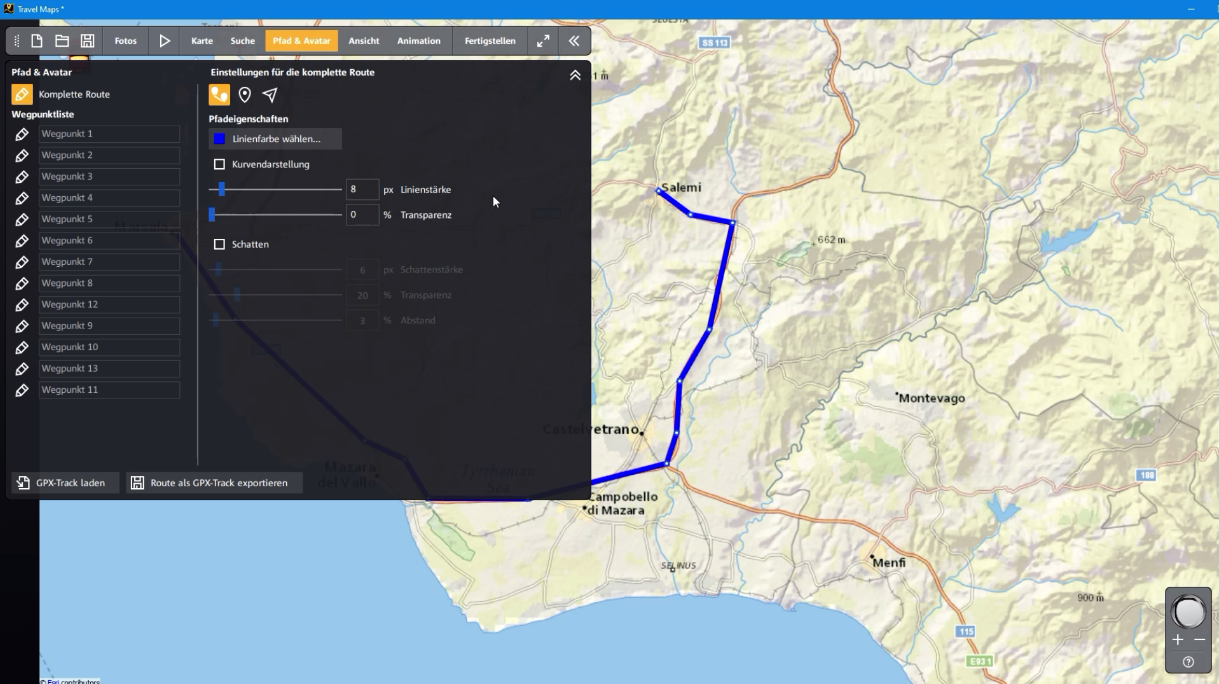Switch to the Animation tab
This screenshot has width=1219, height=684.
pos(419,40)
